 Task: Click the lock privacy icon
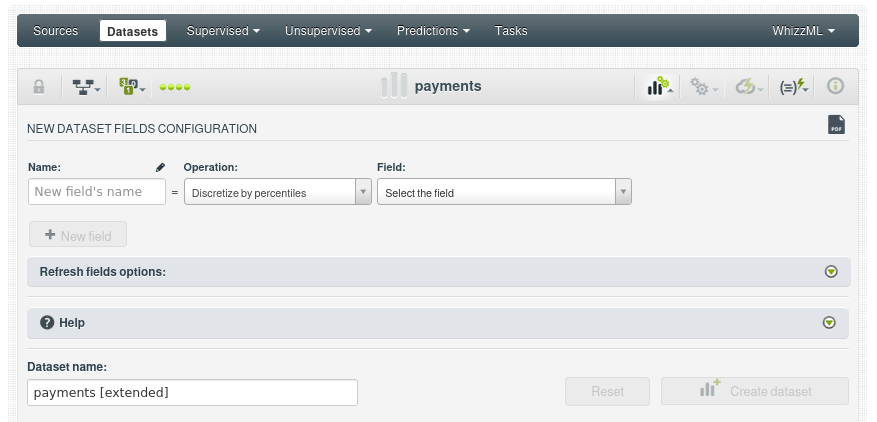tap(39, 87)
